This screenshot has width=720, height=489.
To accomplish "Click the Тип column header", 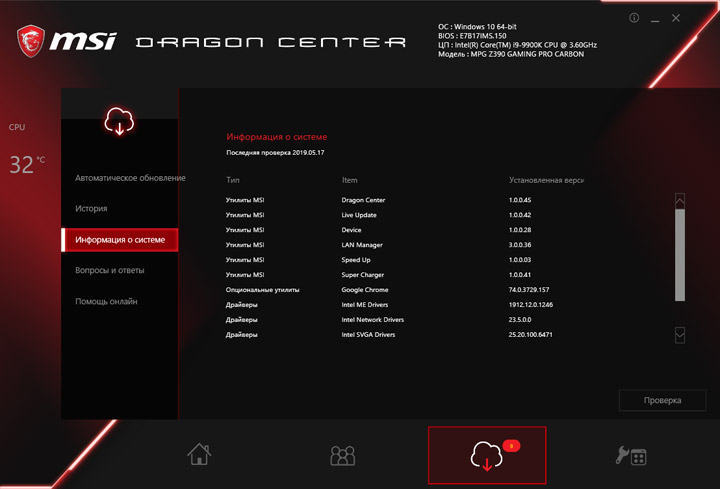I will coord(233,180).
